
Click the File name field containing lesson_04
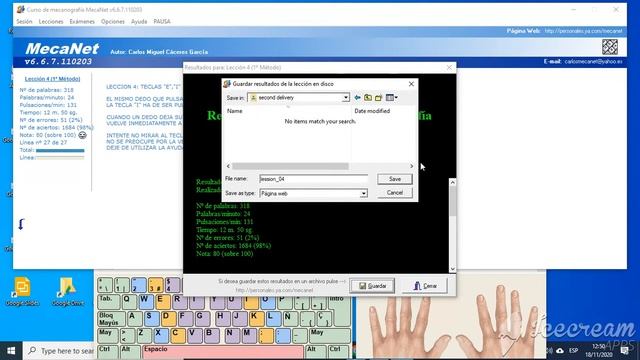[x=313, y=179]
